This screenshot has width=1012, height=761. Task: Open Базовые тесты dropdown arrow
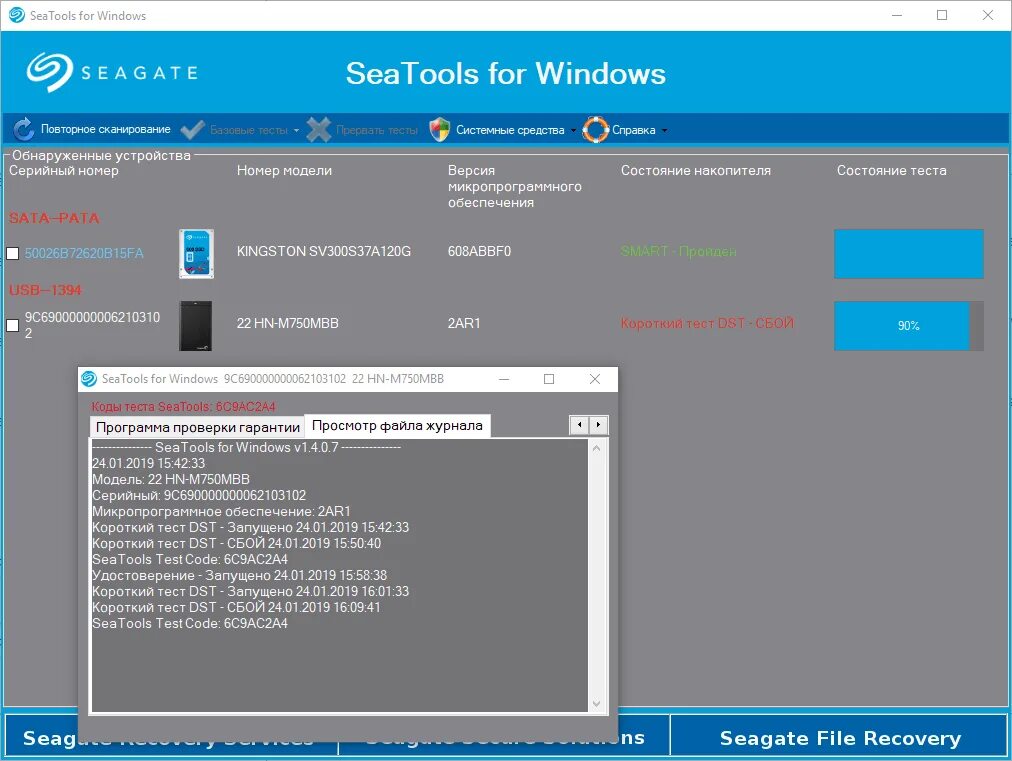(296, 130)
